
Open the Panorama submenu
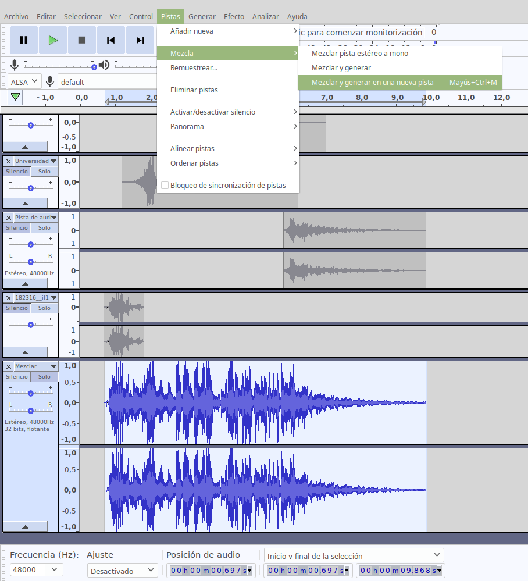point(228,127)
